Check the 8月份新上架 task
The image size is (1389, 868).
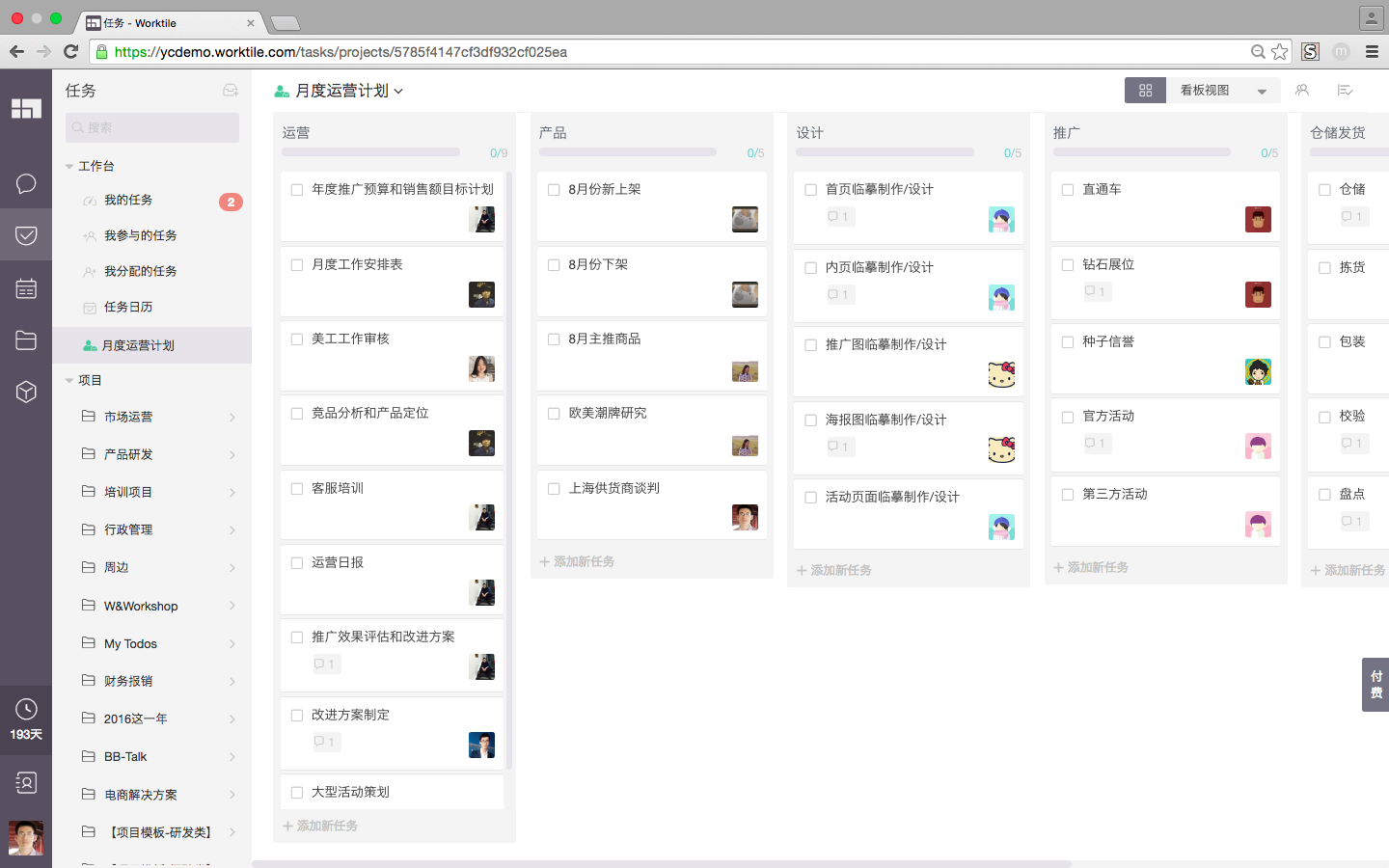pyautogui.click(x=554, y=190)
